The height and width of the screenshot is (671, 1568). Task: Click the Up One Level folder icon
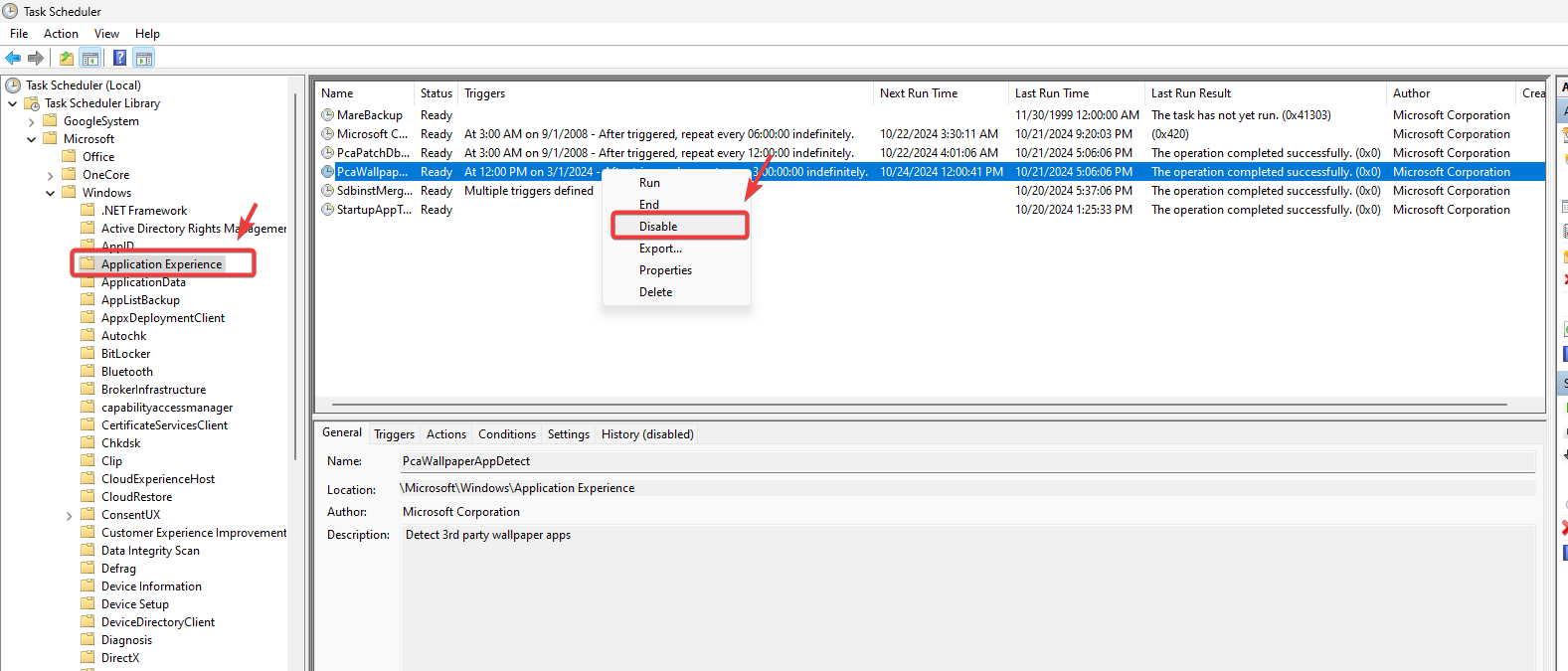click(66, 58)
